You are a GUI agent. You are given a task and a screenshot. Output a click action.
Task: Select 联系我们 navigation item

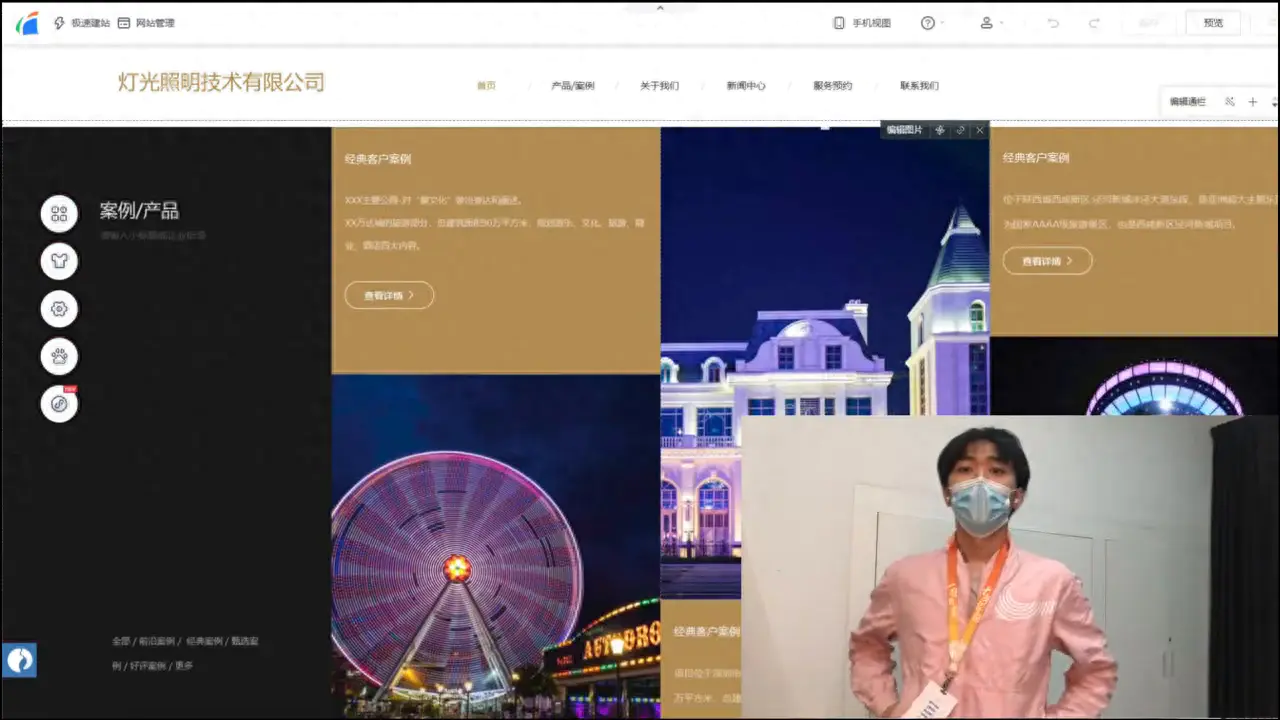coord(919,86)
